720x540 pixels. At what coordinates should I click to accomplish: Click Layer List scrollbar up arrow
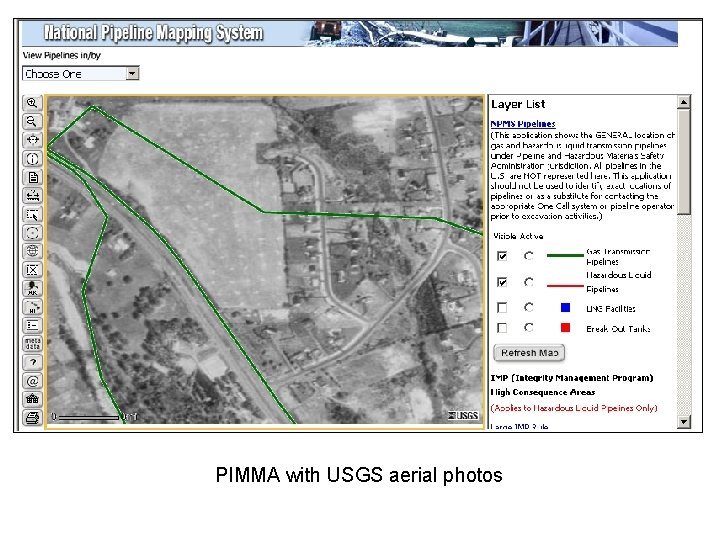click(x=684, y=102)
